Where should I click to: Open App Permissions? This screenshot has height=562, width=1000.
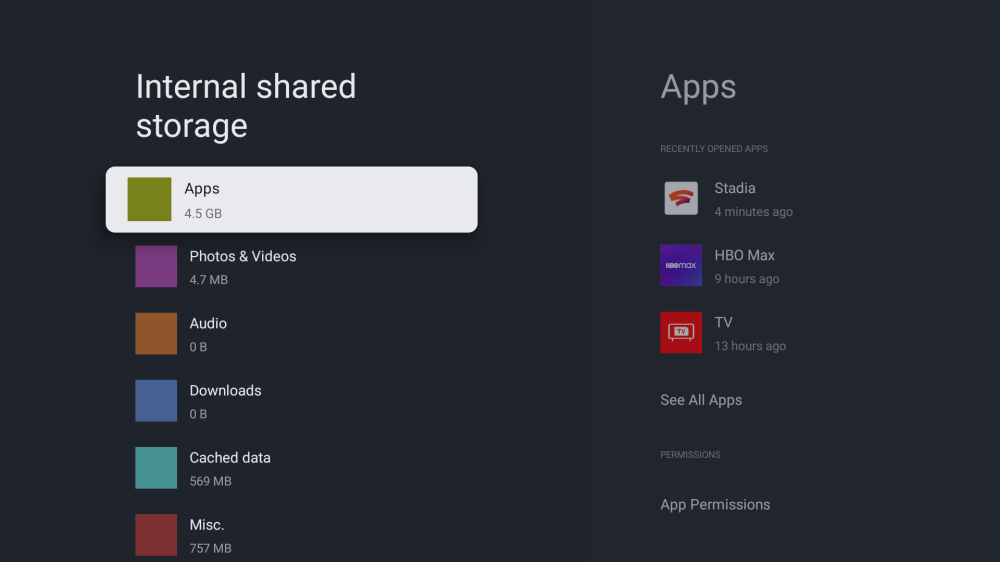click(x=715, y=505)
